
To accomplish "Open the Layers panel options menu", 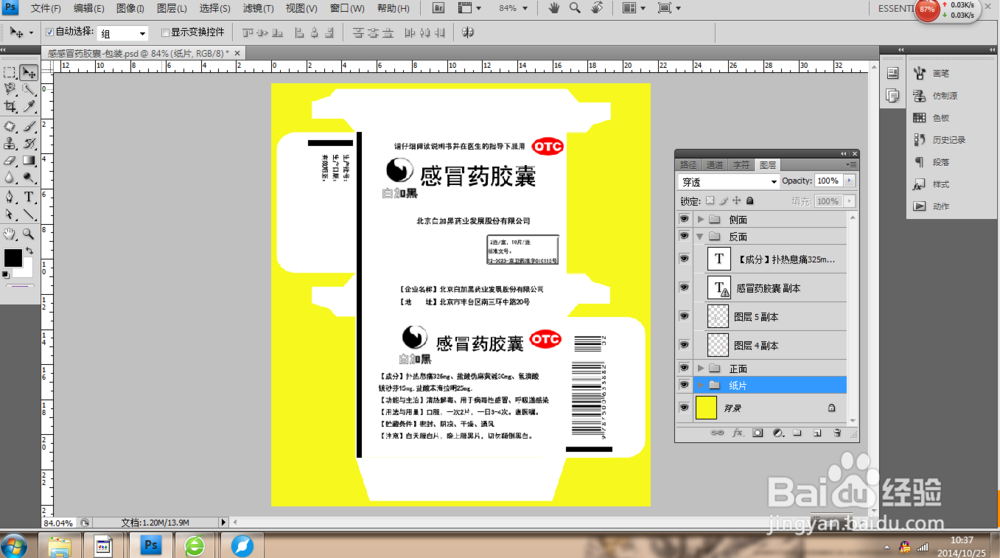I will pyautogui.click(x=850, y=165).
